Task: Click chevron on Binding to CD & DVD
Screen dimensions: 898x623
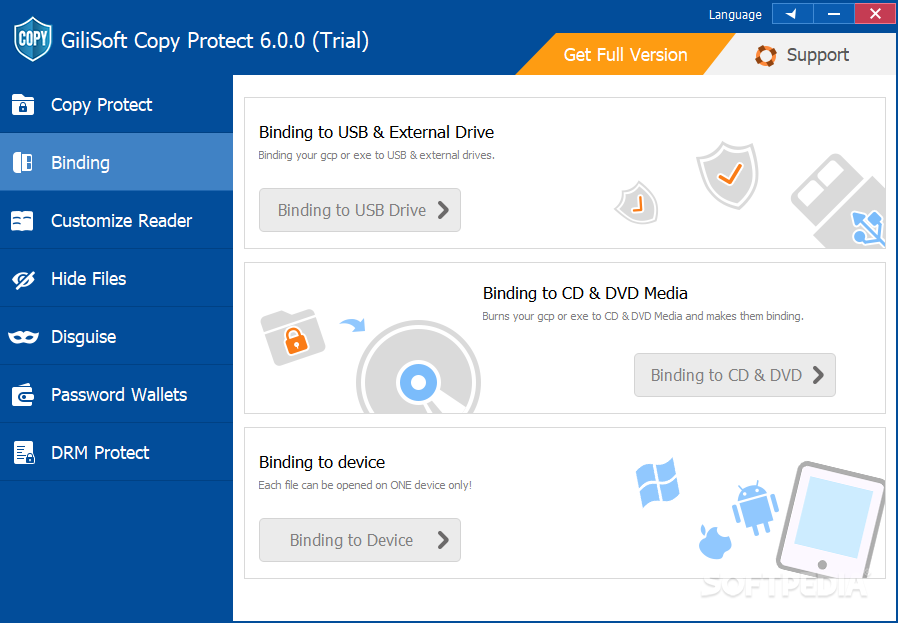Action: (x=818, y=375)
